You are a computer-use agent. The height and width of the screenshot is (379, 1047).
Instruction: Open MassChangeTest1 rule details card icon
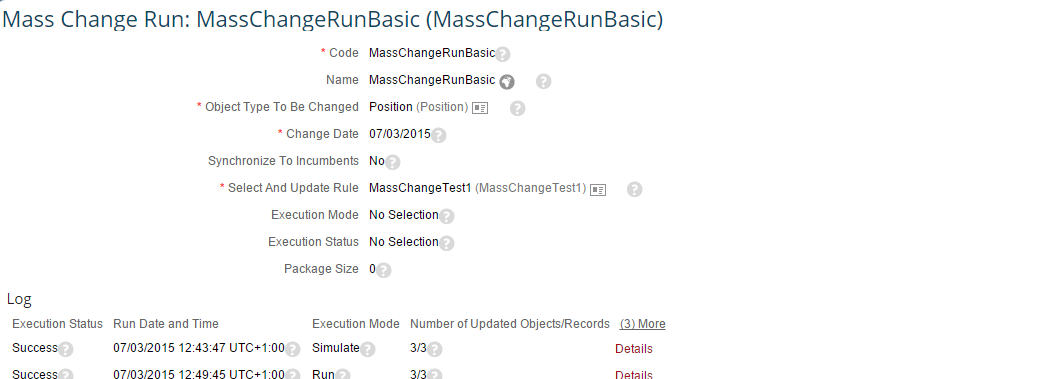598,190
